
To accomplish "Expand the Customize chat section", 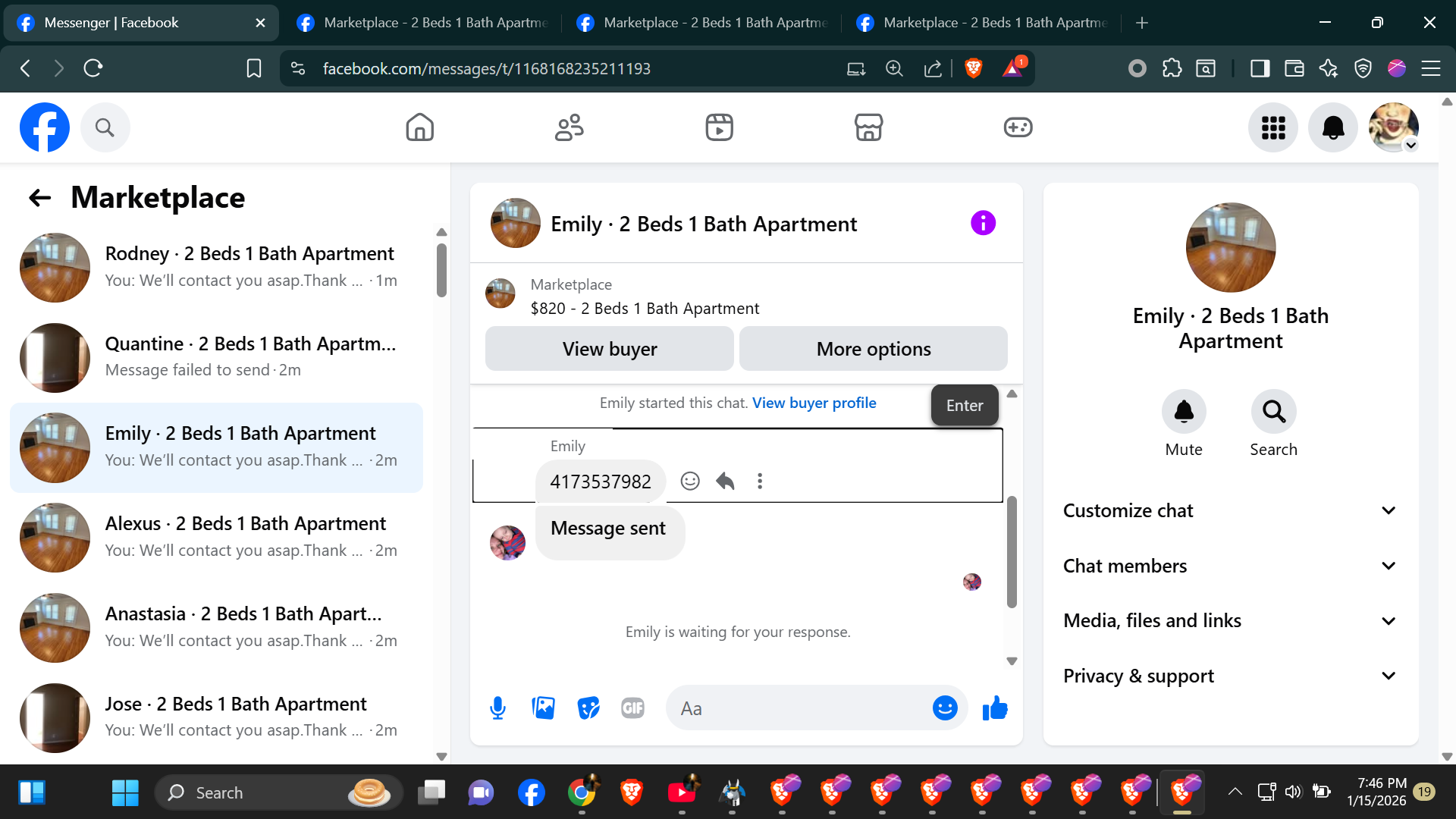I will point(1230,510).
